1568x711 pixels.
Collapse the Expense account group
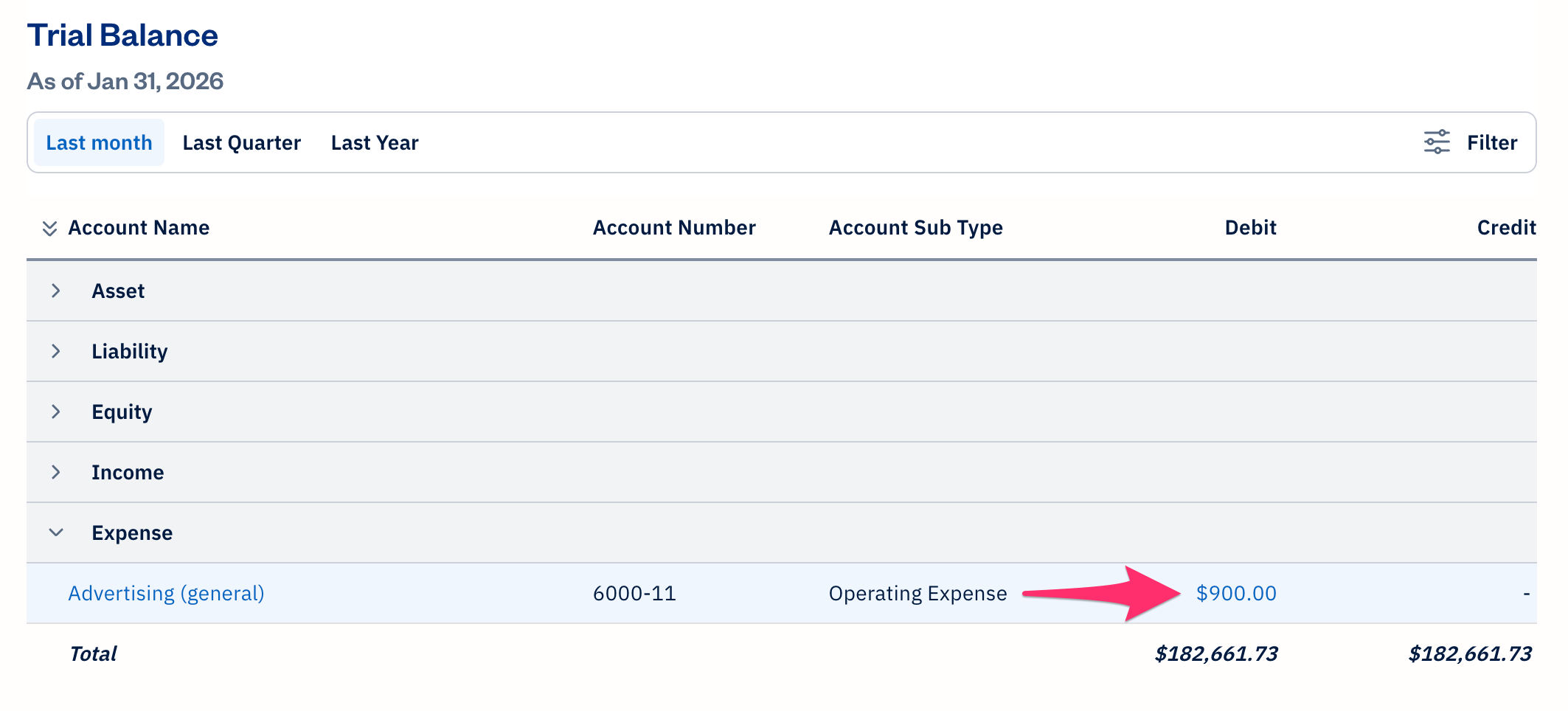pos(56,532)
